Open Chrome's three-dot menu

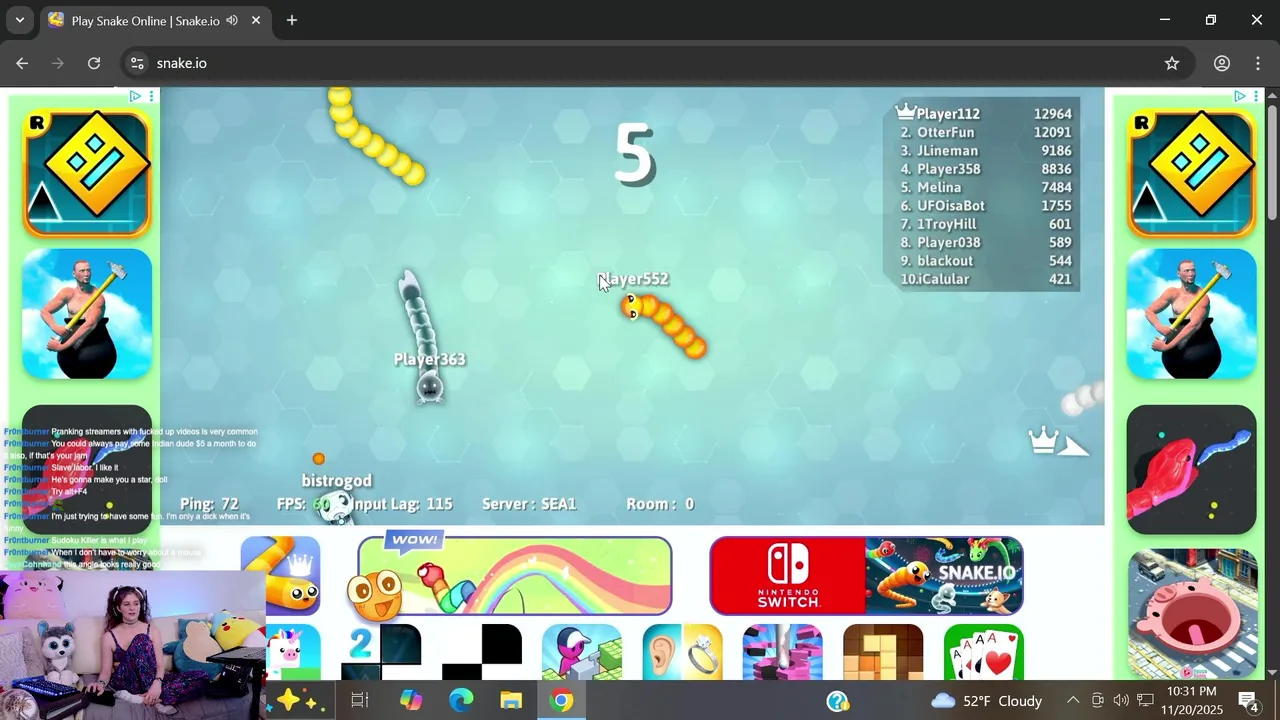point(1258,63)
